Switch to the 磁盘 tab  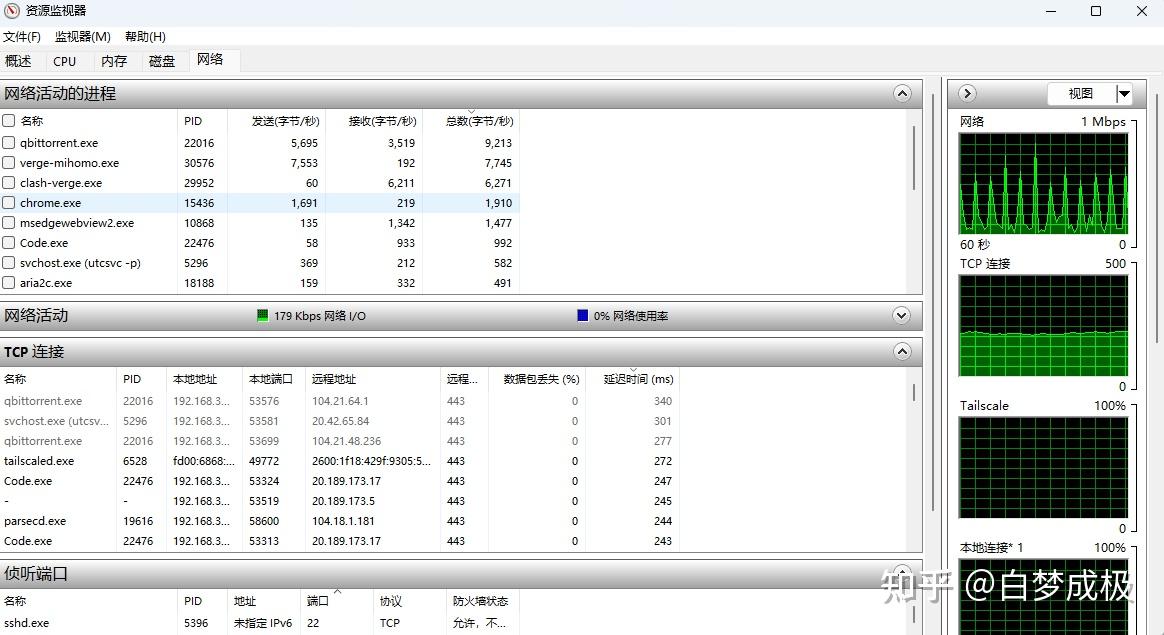point(161,60)
